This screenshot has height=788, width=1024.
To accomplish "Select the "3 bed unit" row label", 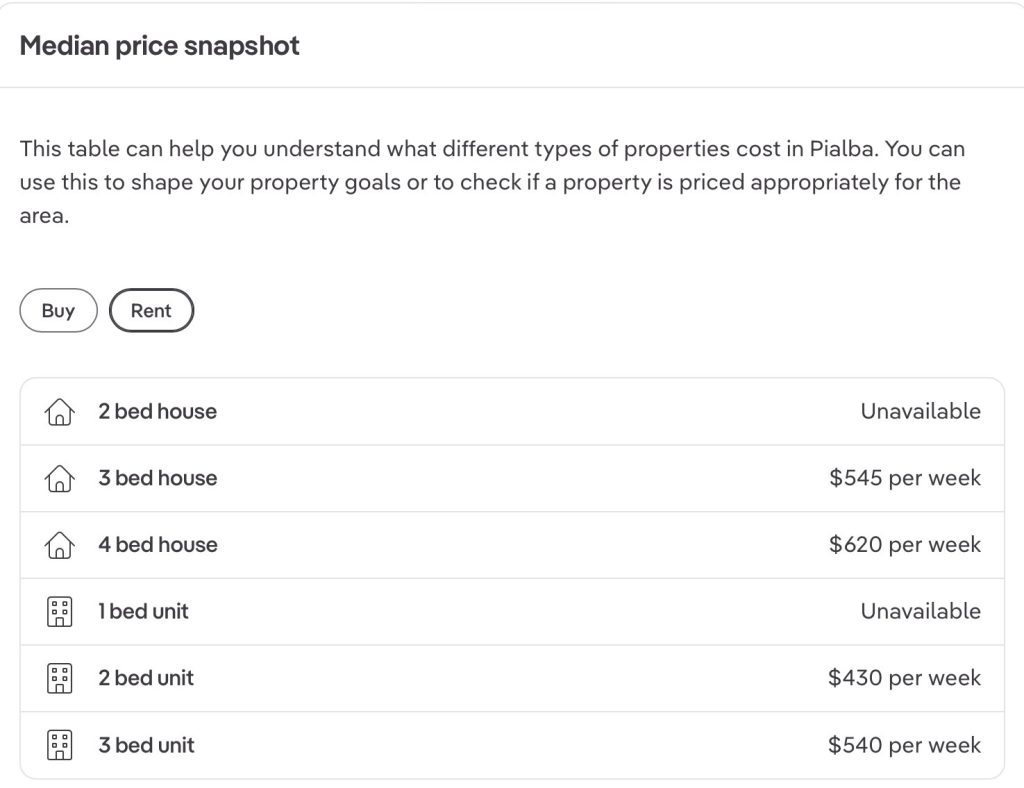I will click(146, 745).
